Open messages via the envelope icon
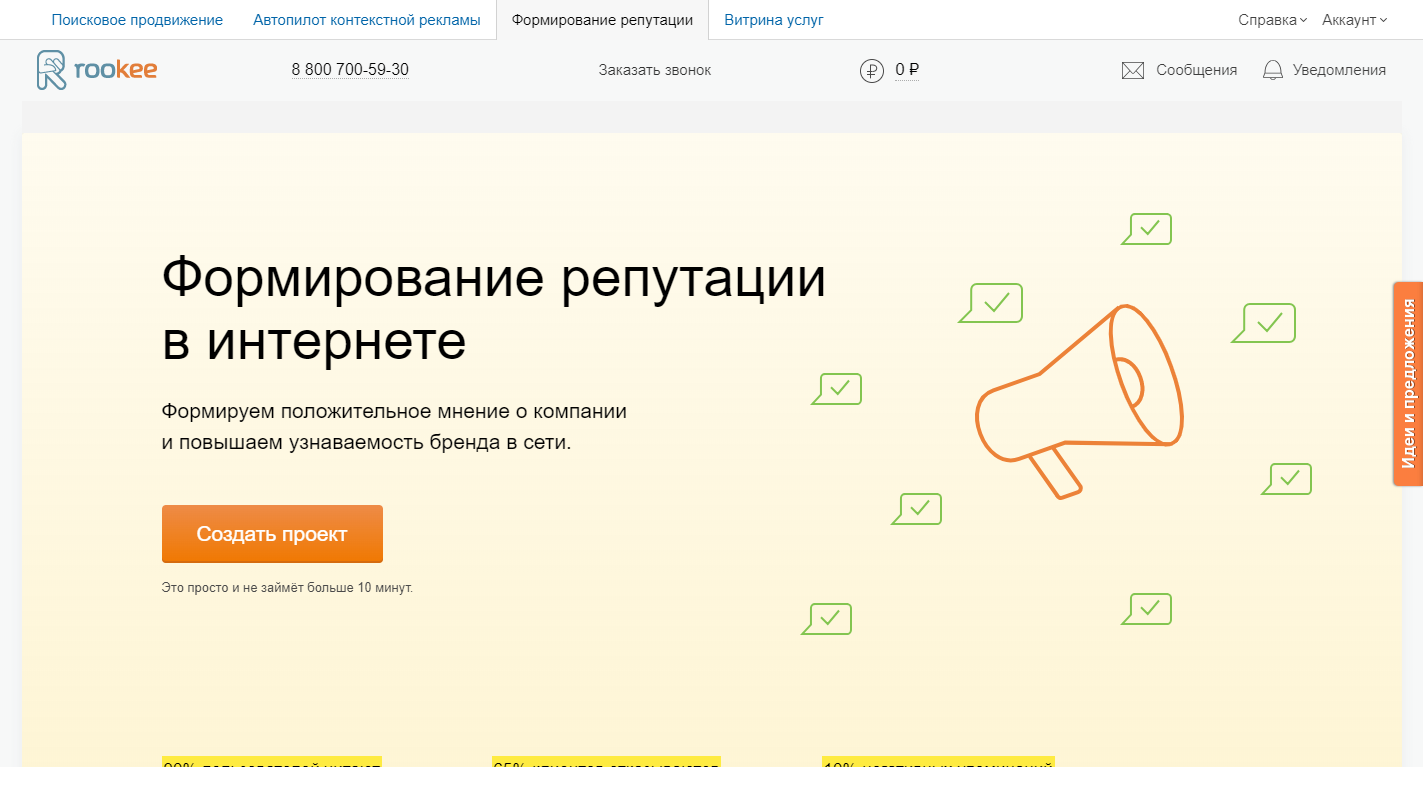The image size is (1423, 806). pos(1131,69)
